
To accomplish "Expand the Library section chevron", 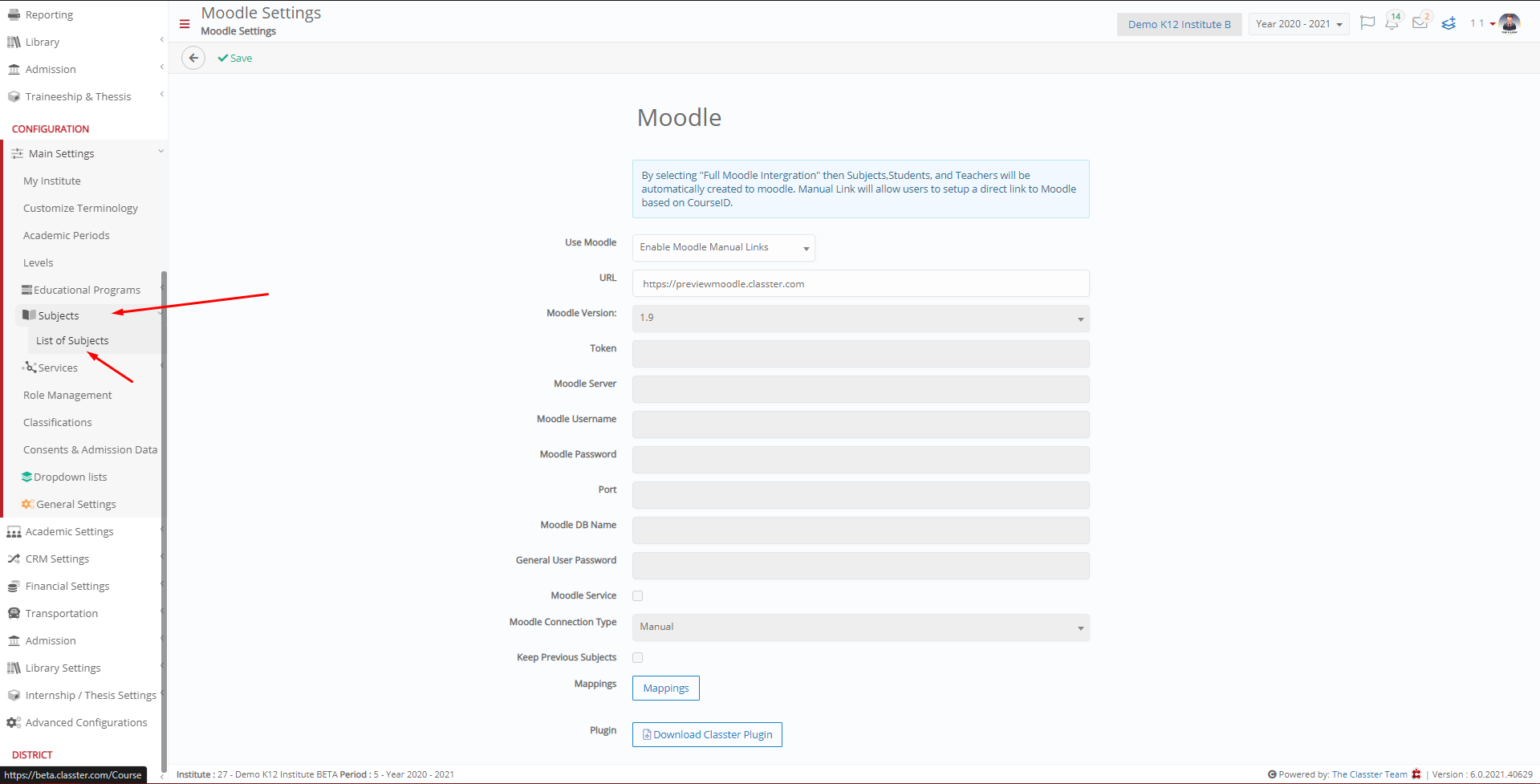I will [x=161, y=40].
